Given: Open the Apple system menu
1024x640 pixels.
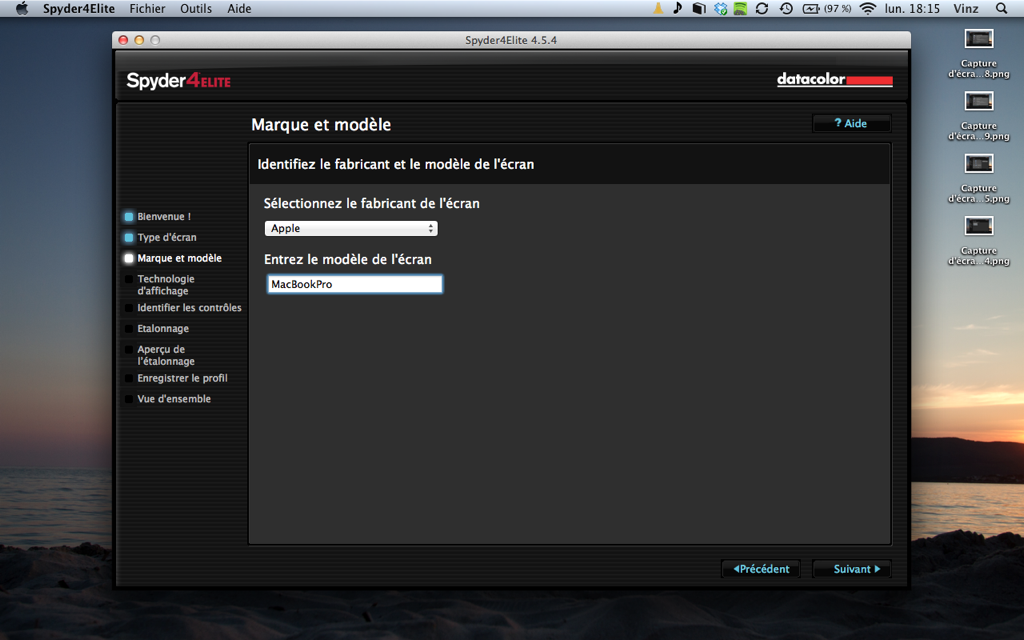Looking at the screenshot, I should click(x=21, y=9).
